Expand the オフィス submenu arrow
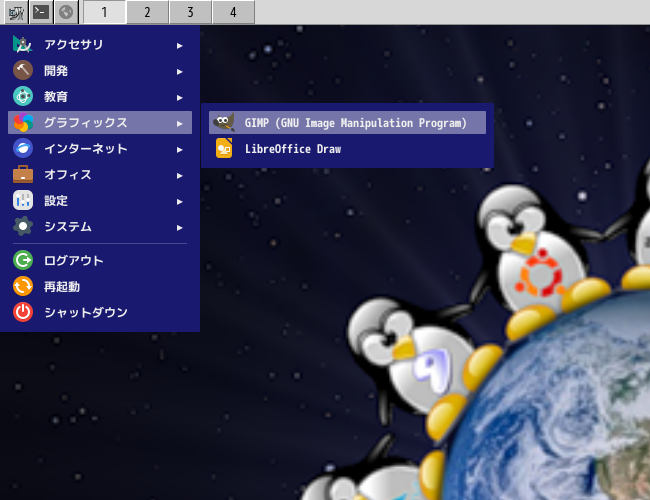This screenshot has height=500, width=650. (179, 176)
